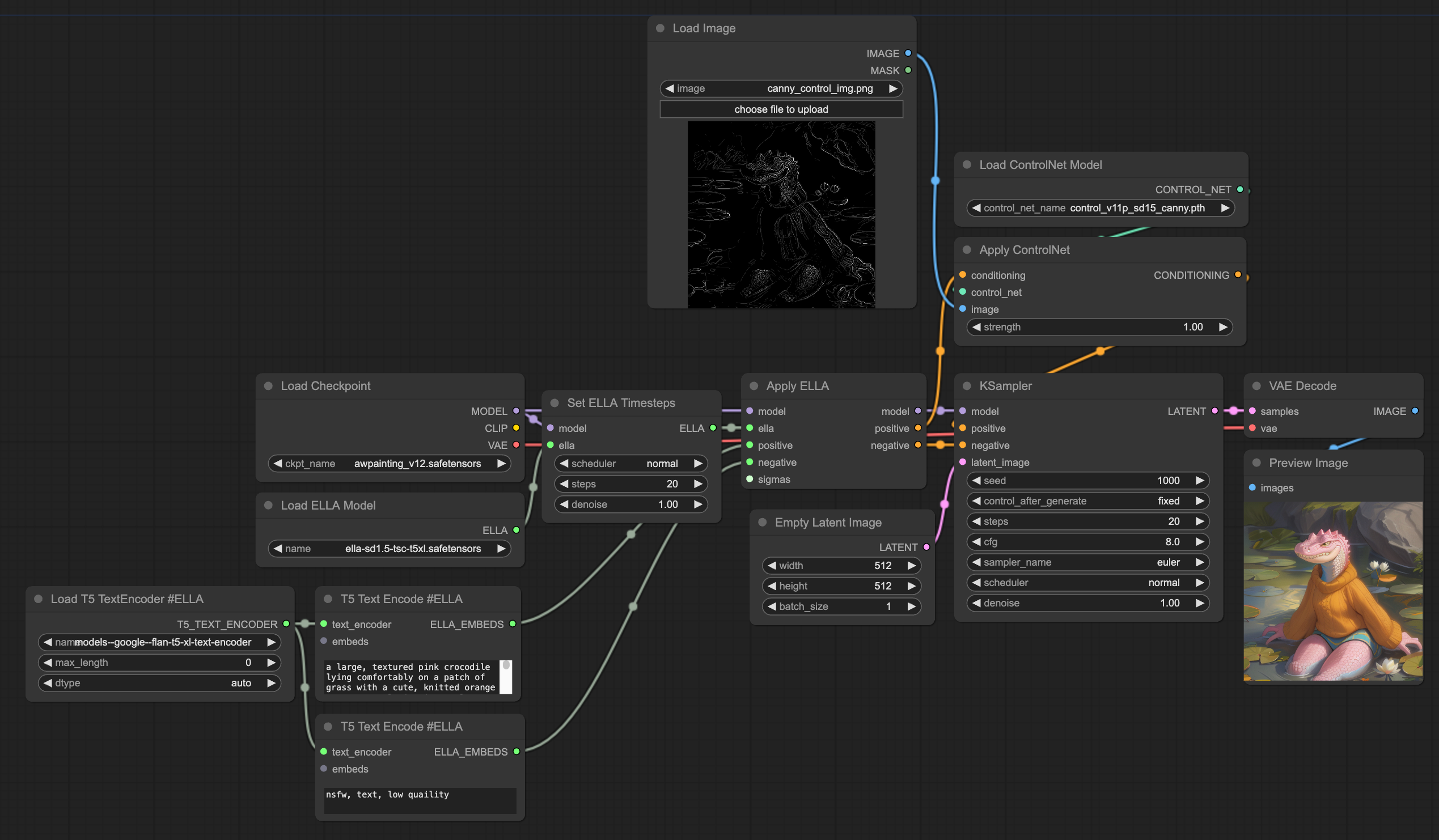The width and height of the screenshot is (1439, 840).
Task: Click the IMAGE output socket on Load Image
Action: click(x=908, y=53)
